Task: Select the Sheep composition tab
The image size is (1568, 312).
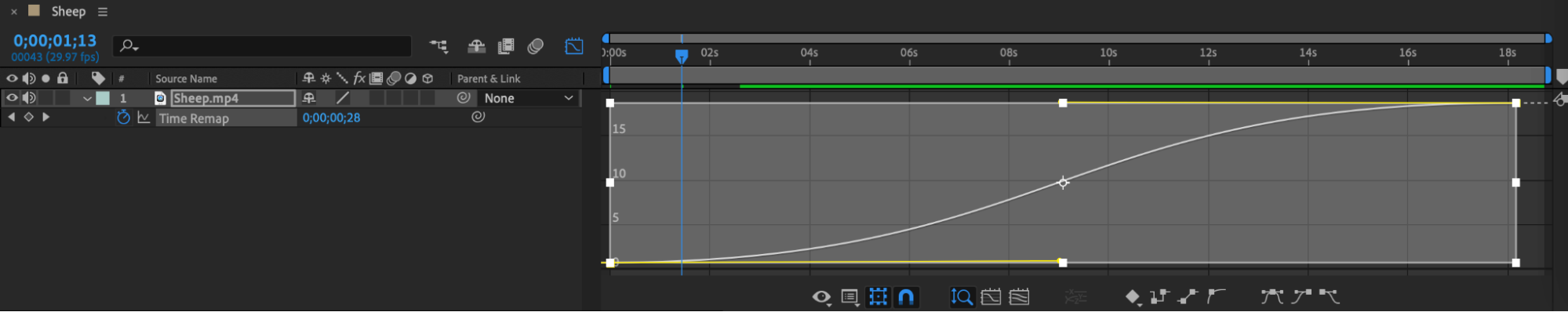Action: 68,11
